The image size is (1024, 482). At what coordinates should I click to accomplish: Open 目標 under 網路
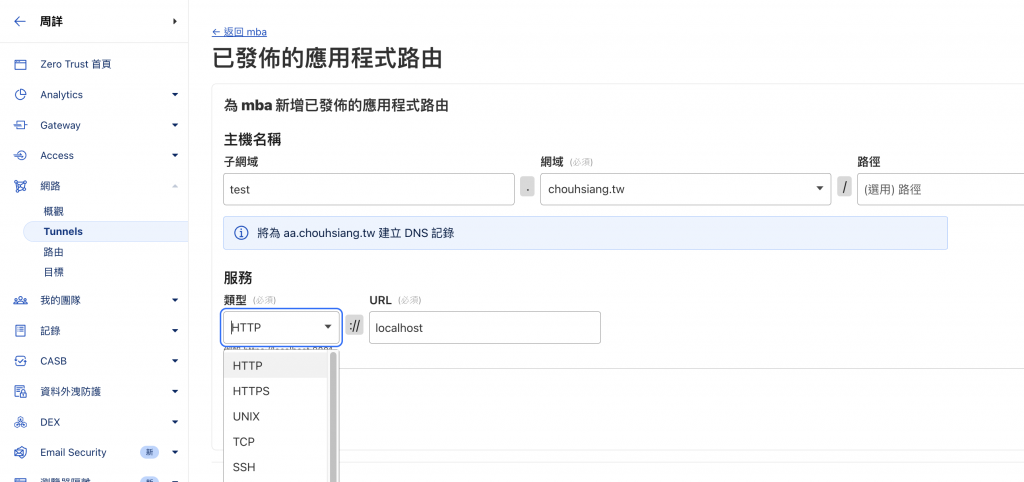(x=54, y=272)
